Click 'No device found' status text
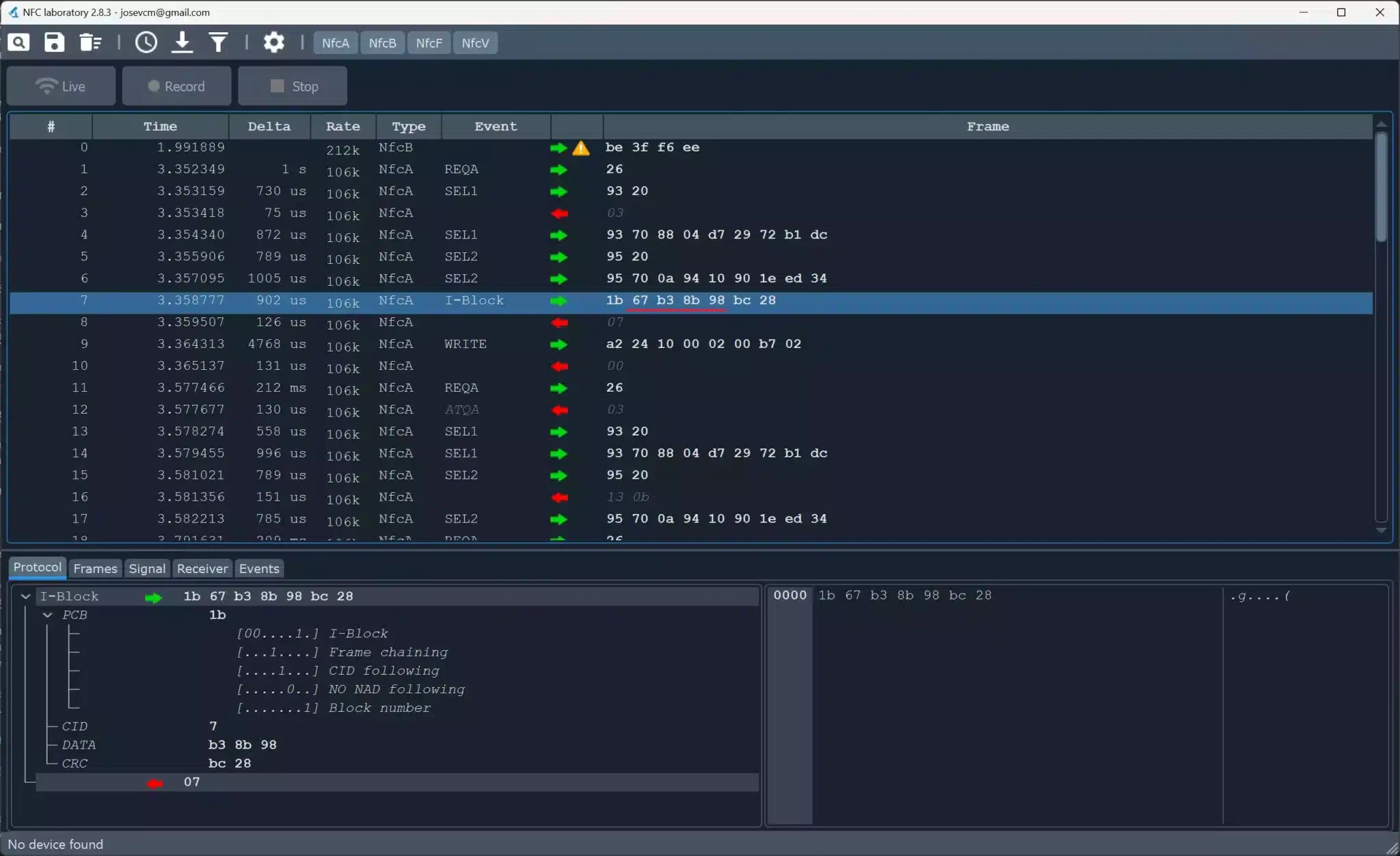 (55, 844)
